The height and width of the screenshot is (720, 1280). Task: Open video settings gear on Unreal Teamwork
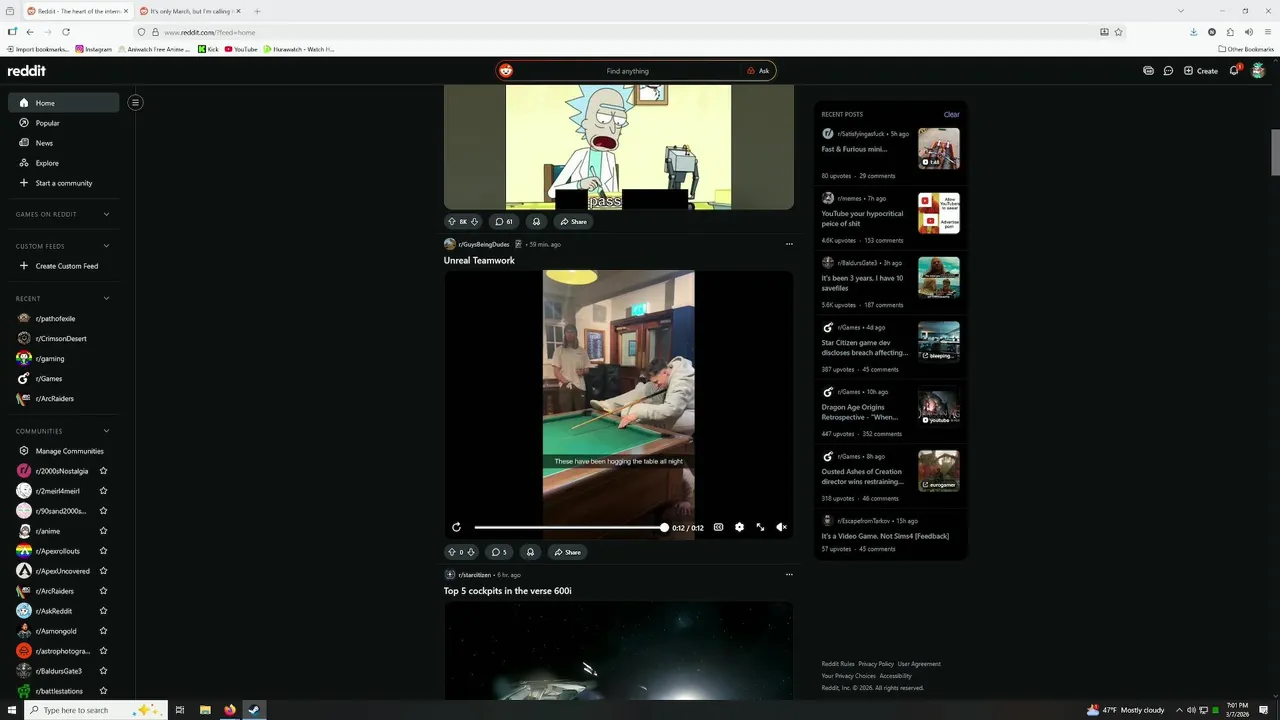(739, 527)
